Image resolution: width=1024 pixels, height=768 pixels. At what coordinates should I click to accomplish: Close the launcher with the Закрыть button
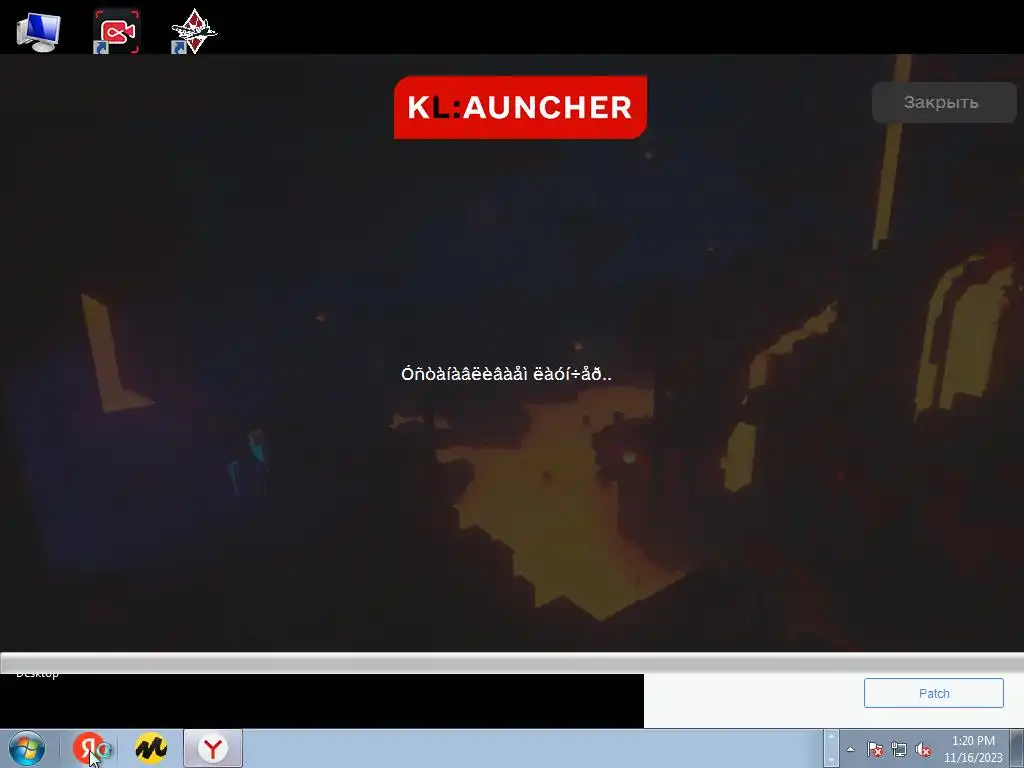point(944,103)
